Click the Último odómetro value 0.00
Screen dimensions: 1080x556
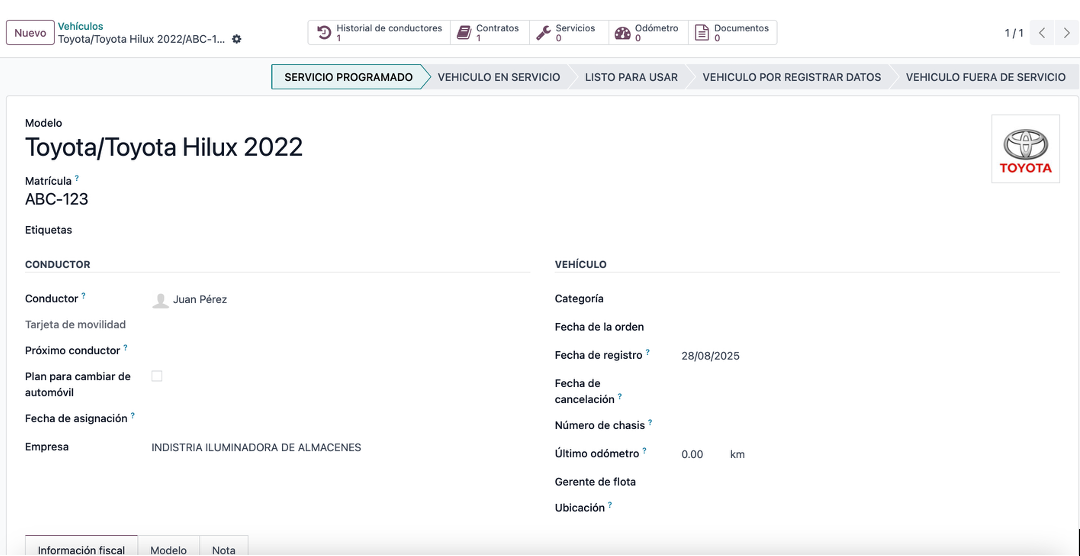pyautogui.click(x=692, y=455)
